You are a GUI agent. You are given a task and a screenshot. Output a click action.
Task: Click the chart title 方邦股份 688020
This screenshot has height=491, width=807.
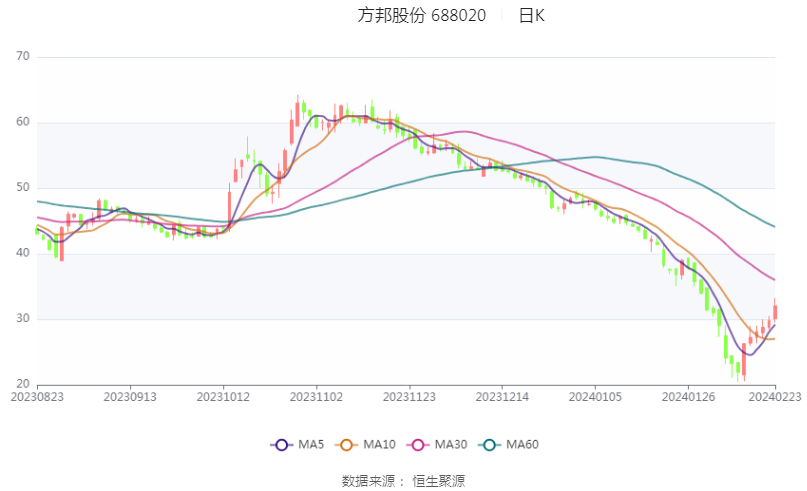coord(422,15)
